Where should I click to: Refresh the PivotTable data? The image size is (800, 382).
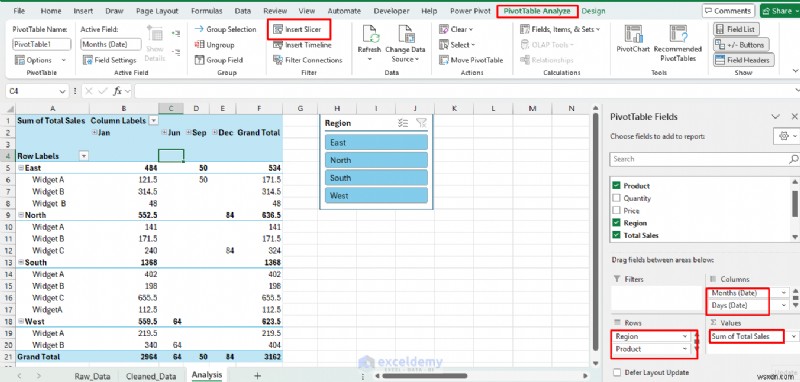point(369,43)
